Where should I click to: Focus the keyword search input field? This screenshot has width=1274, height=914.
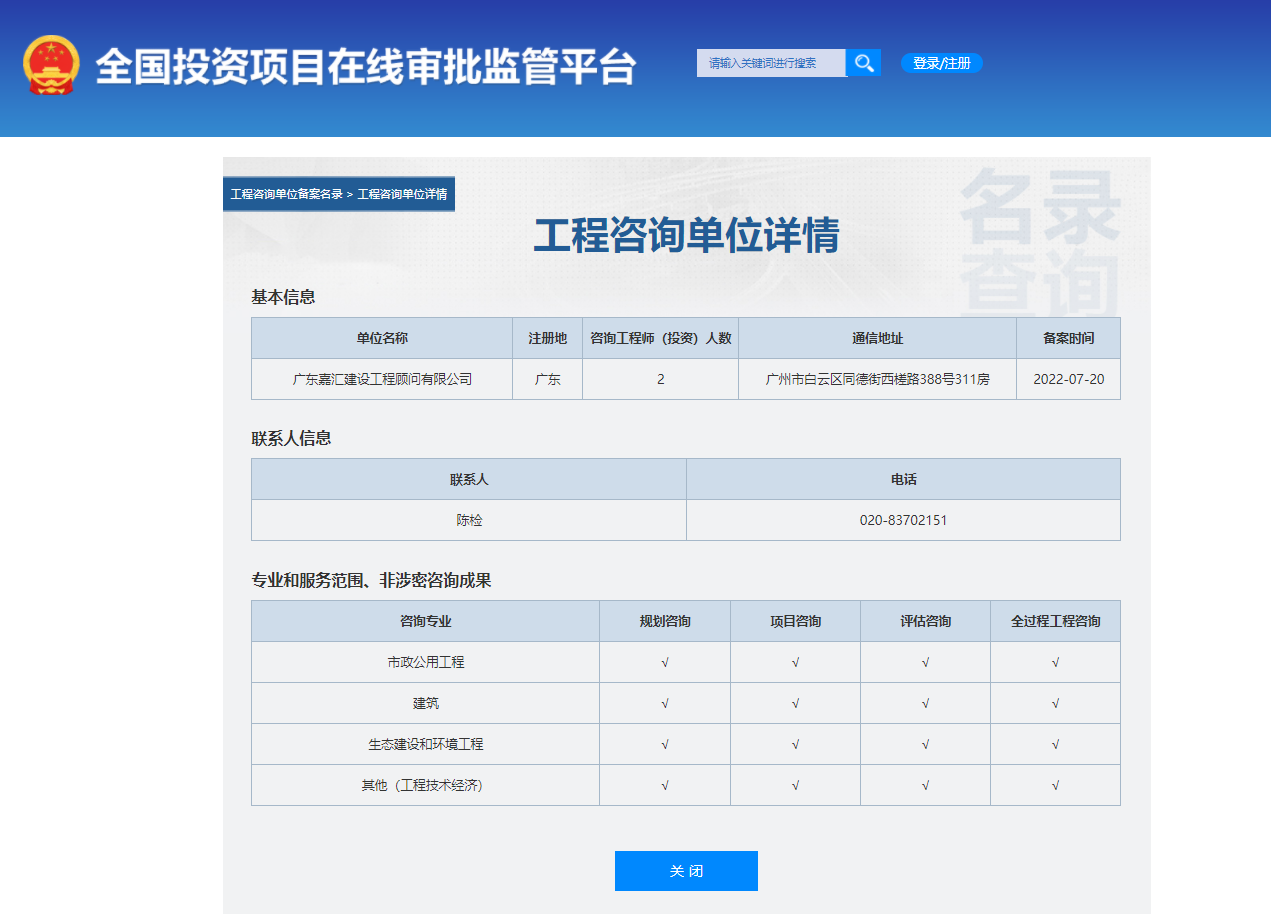(x=771, y=63)
